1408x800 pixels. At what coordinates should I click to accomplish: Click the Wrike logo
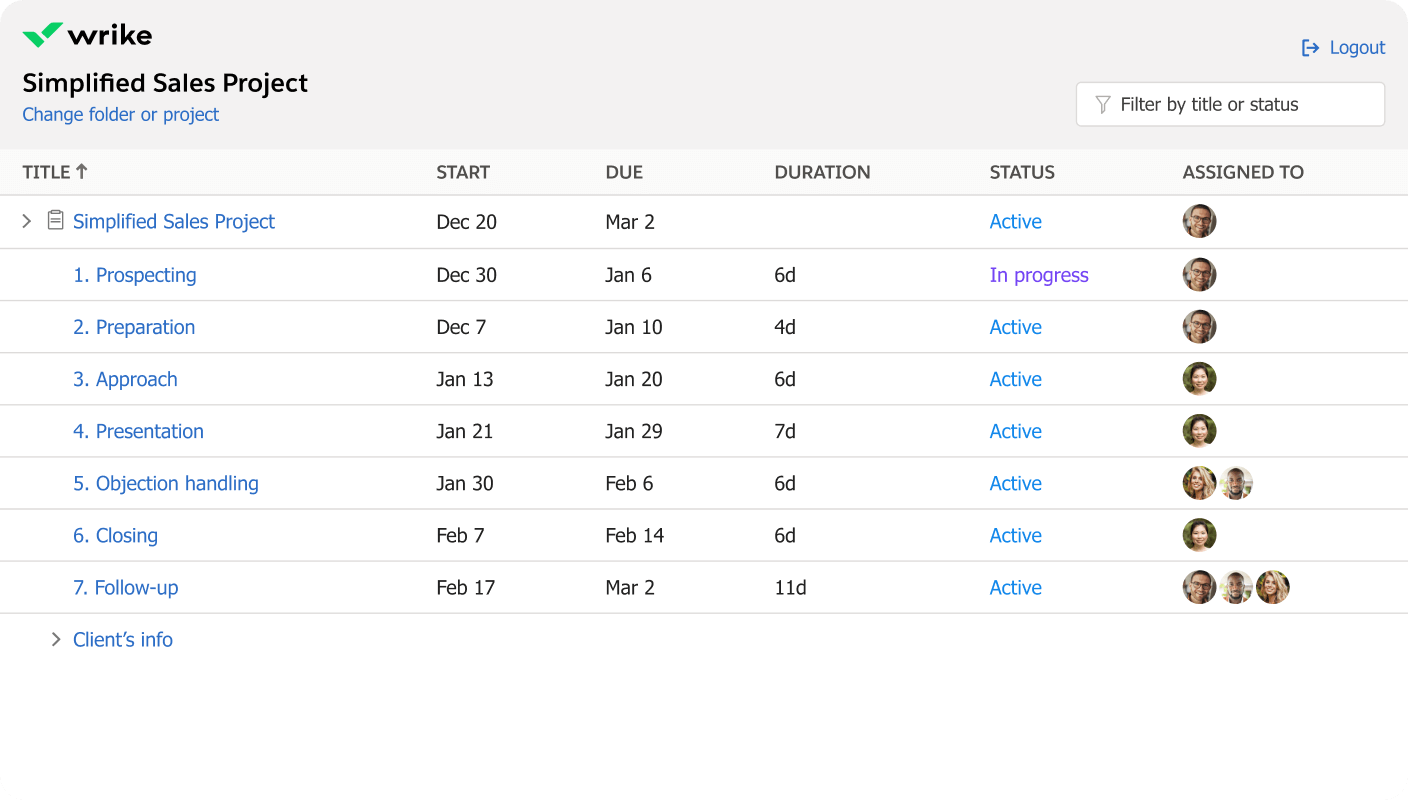(x=87, y=36)
